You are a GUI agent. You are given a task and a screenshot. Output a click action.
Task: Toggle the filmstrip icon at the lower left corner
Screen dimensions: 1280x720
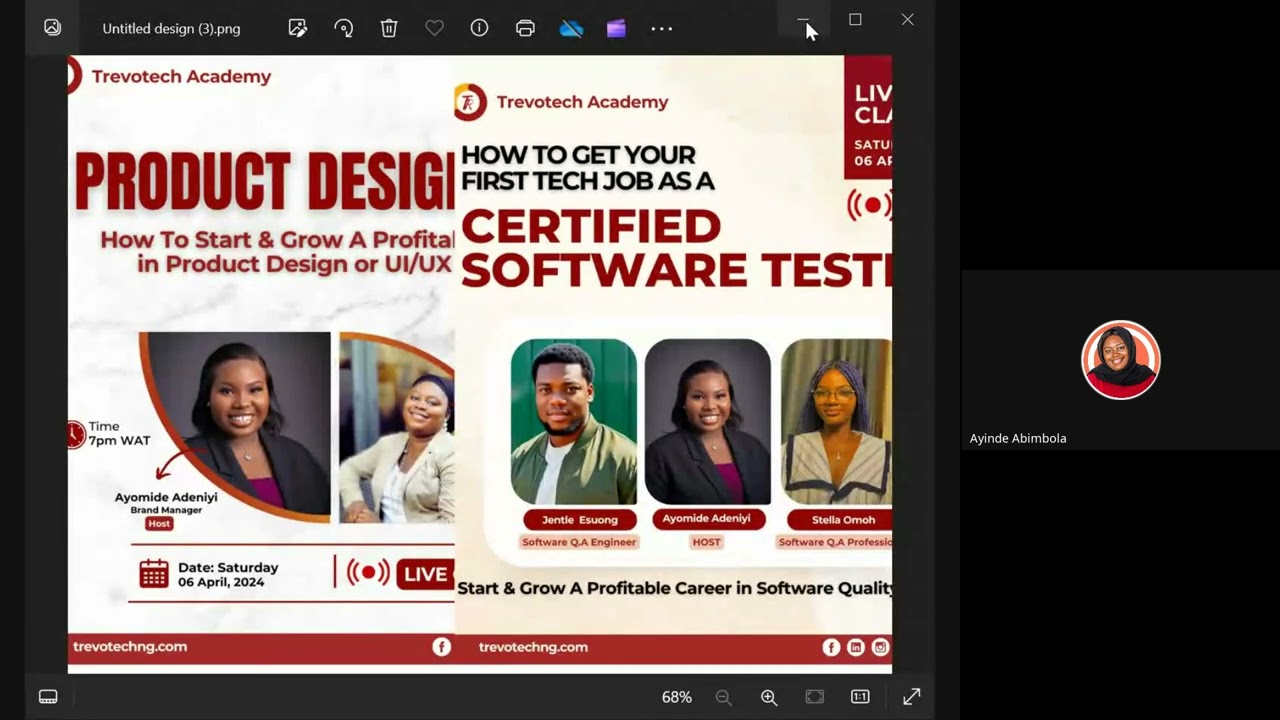coord(48,697)
